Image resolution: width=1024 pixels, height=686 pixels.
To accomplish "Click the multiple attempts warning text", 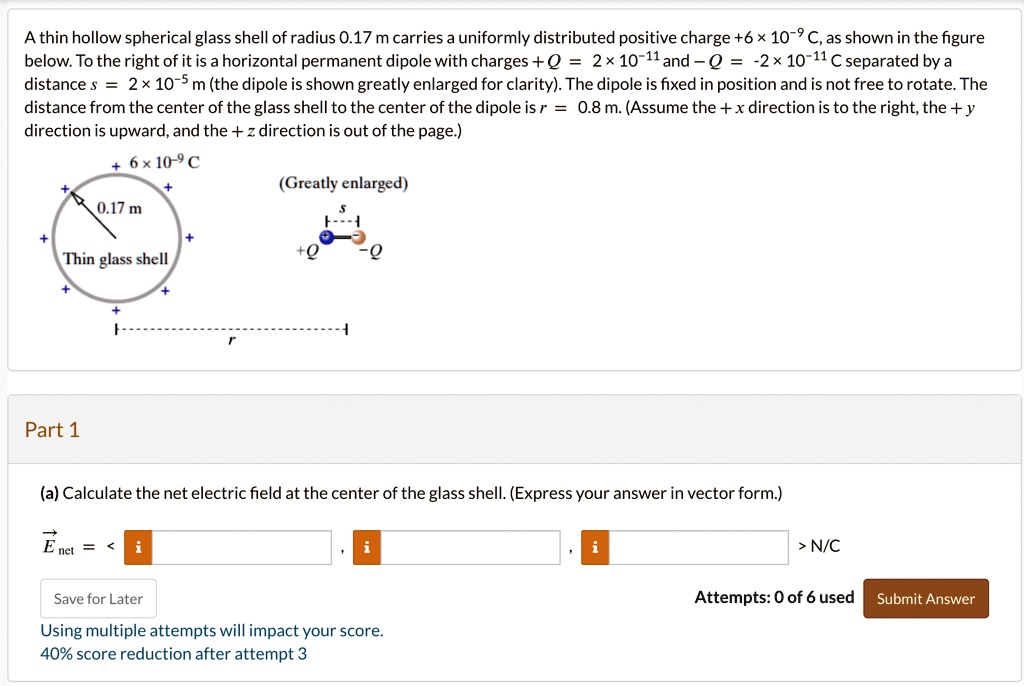I will coord(212,630).
